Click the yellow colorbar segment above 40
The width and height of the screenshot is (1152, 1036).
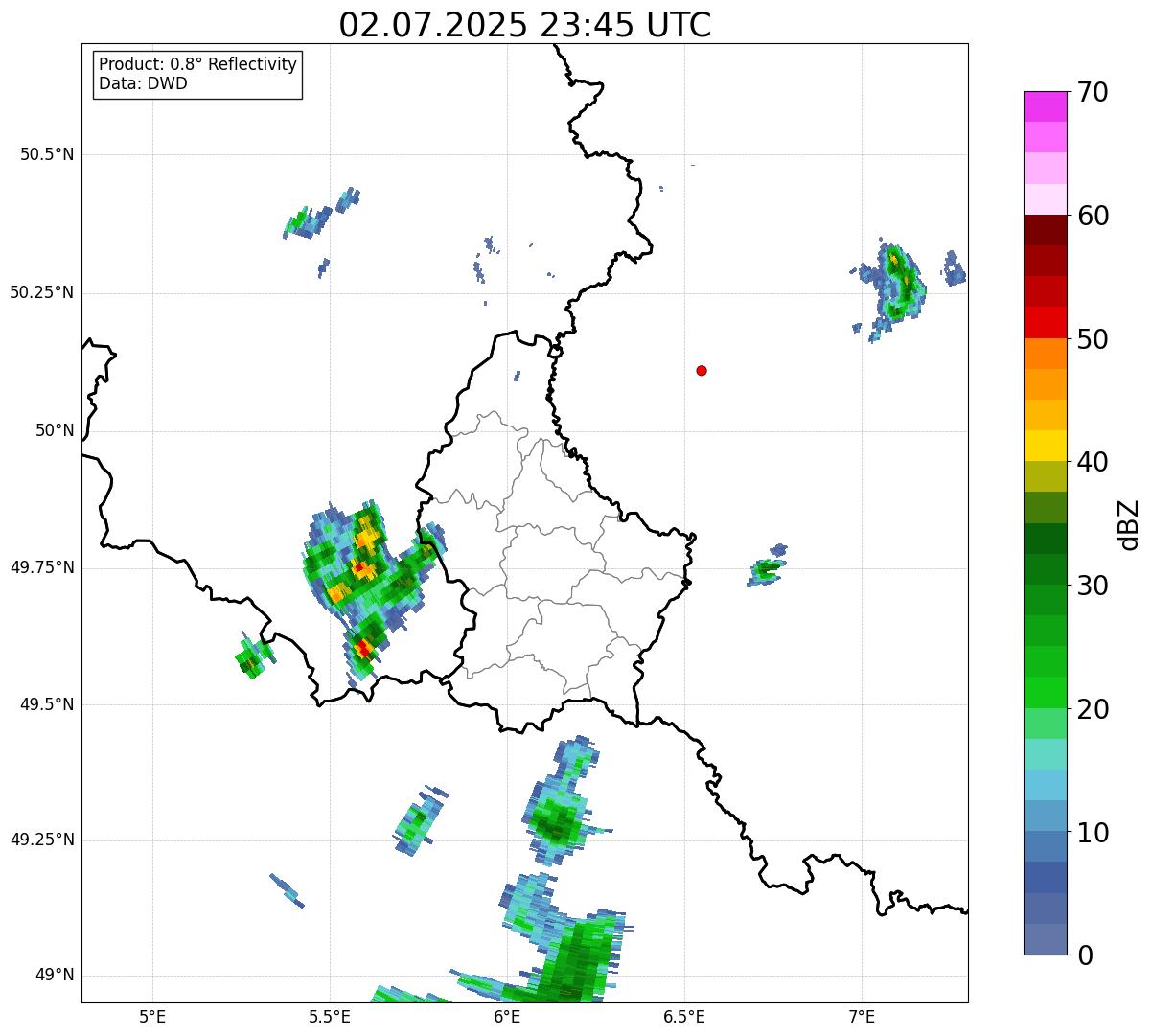point(1046,446)
